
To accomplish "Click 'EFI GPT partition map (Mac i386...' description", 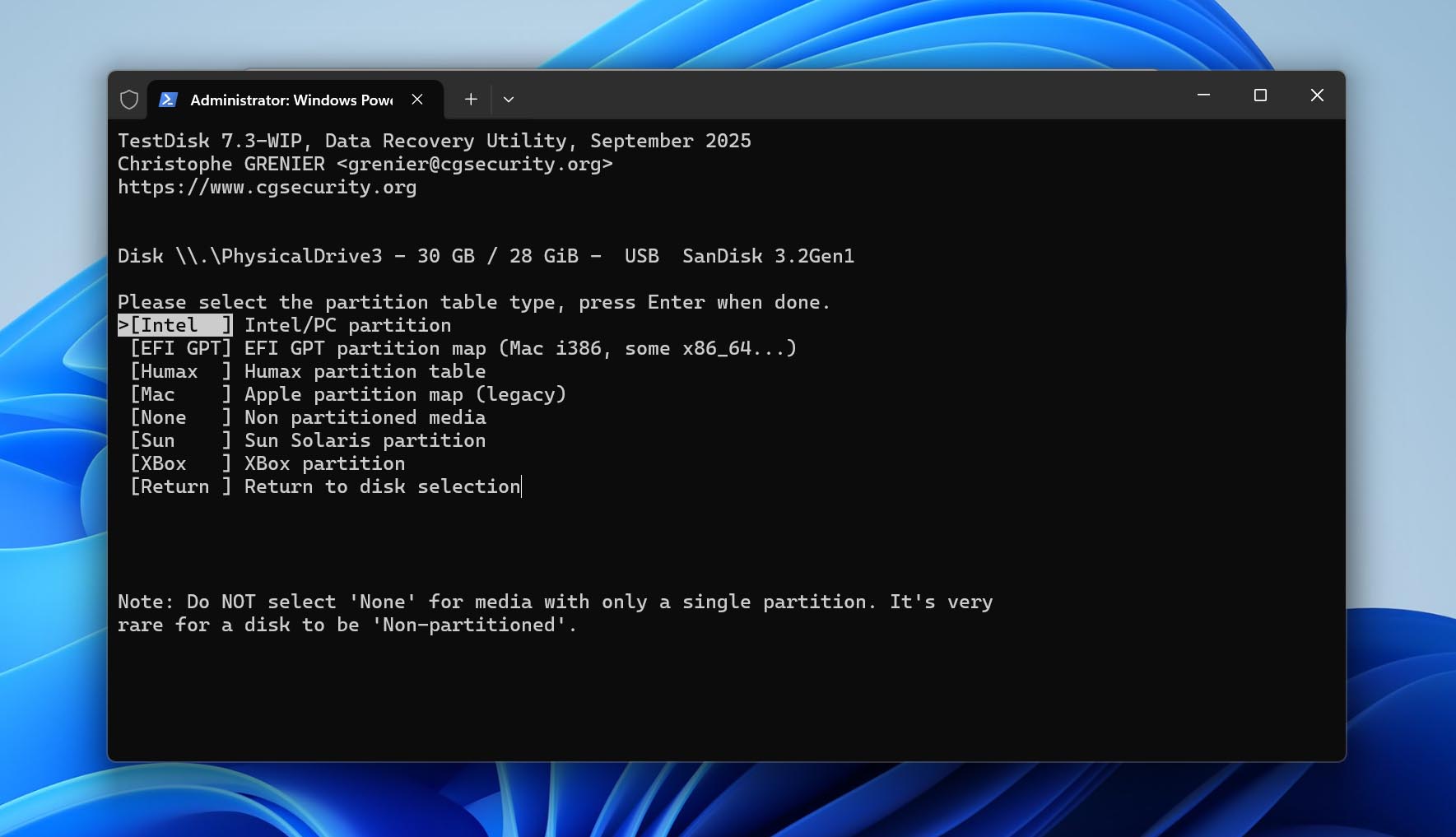I will coord(520,349).
